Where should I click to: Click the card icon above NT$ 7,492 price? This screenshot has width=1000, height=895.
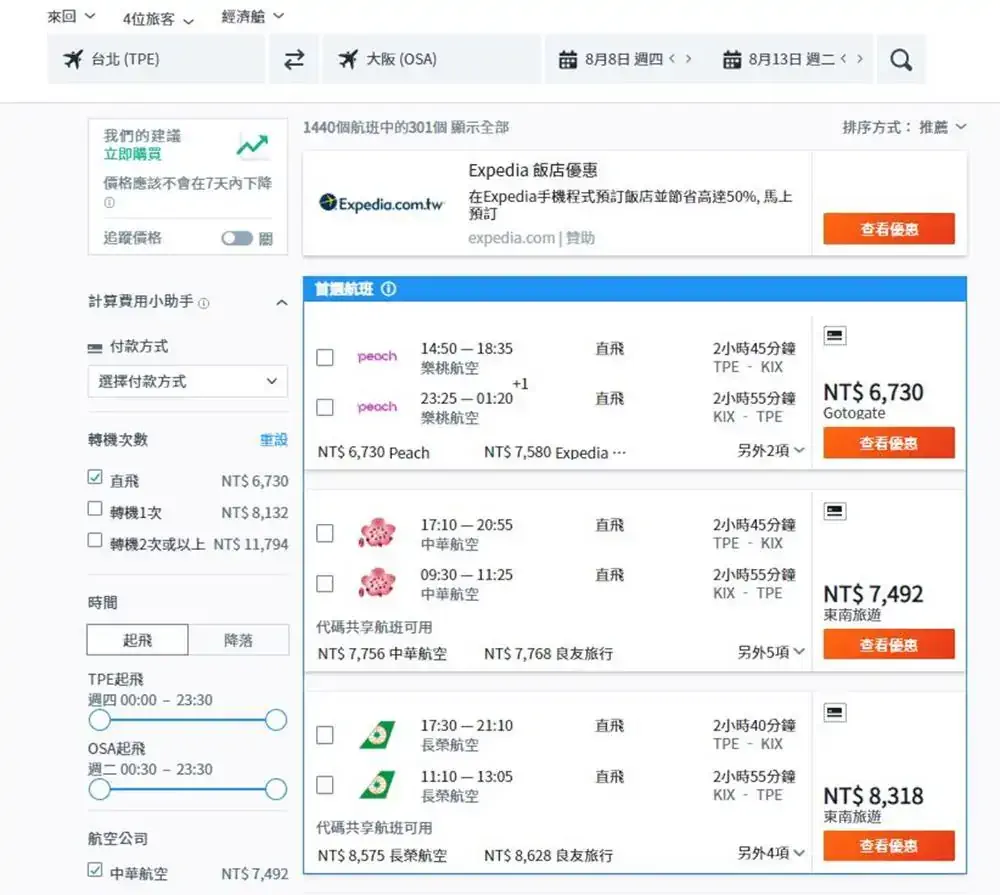(x=834, y=511)
